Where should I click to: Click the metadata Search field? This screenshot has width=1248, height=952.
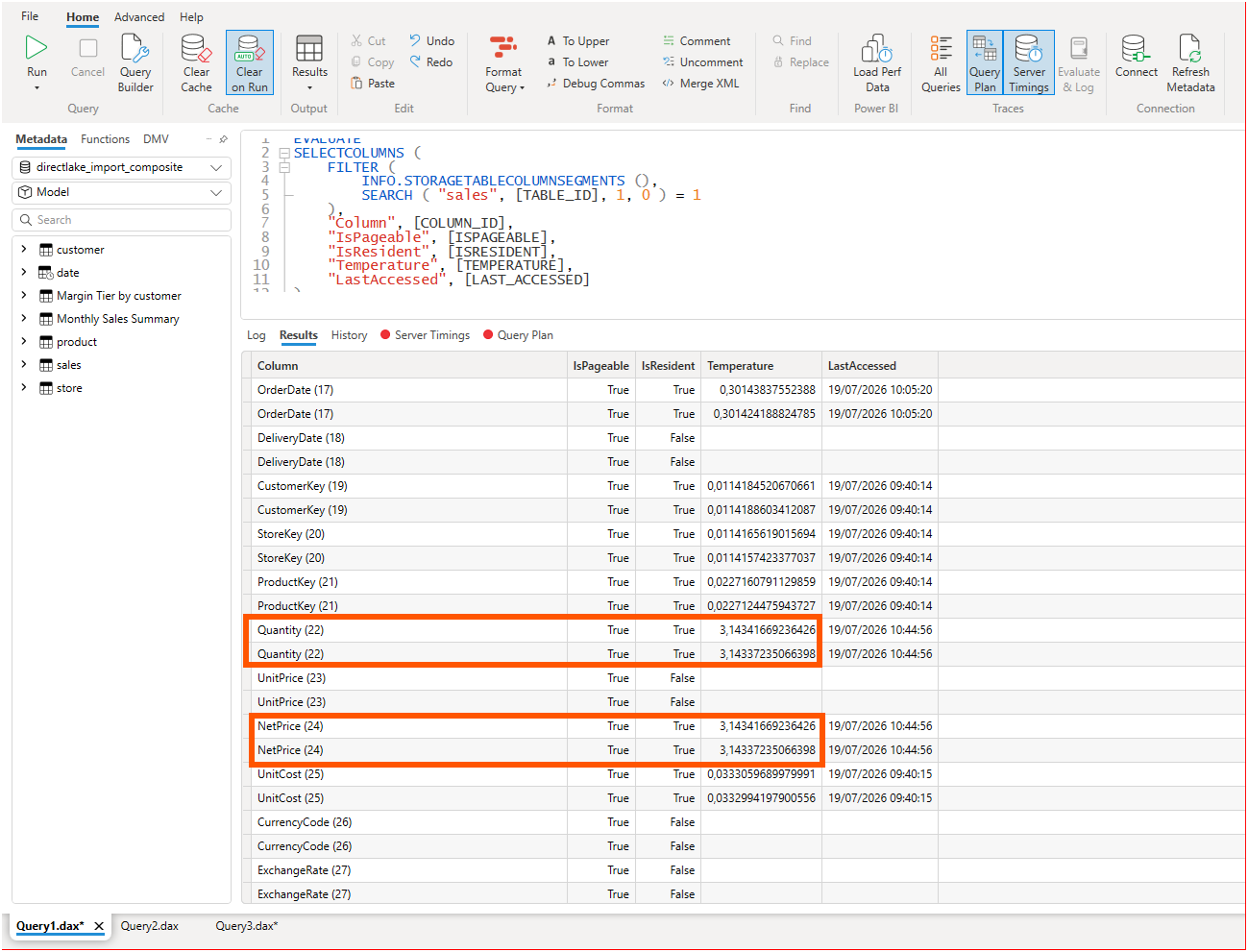coord(122,220)
